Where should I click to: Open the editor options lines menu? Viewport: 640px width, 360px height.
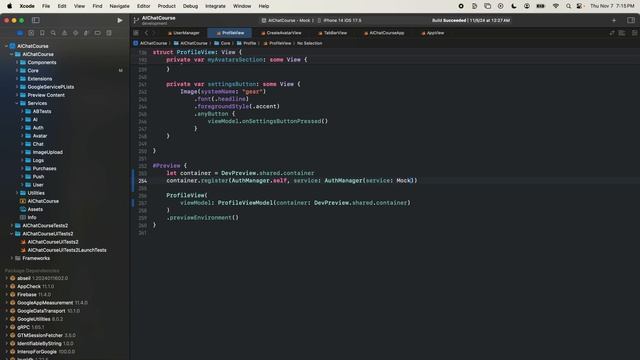coord(622,33)
